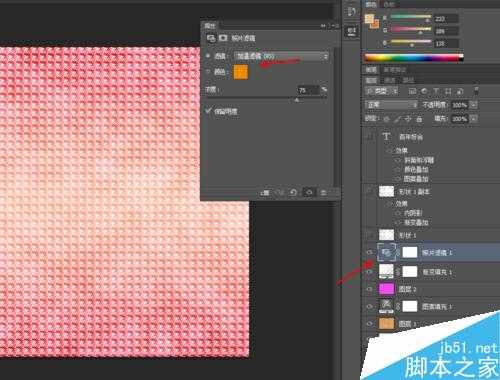The image size is (500, 380).
Task: Hide the Gradient Fill 1 layer (渐变填充 1)
Action: click(369, 272)
